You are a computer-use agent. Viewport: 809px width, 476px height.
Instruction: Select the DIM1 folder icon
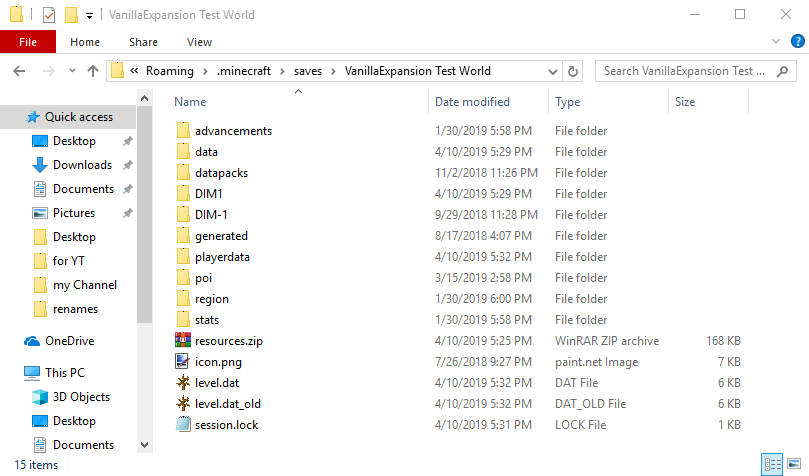pyautogui.click(x=183, y=193)
